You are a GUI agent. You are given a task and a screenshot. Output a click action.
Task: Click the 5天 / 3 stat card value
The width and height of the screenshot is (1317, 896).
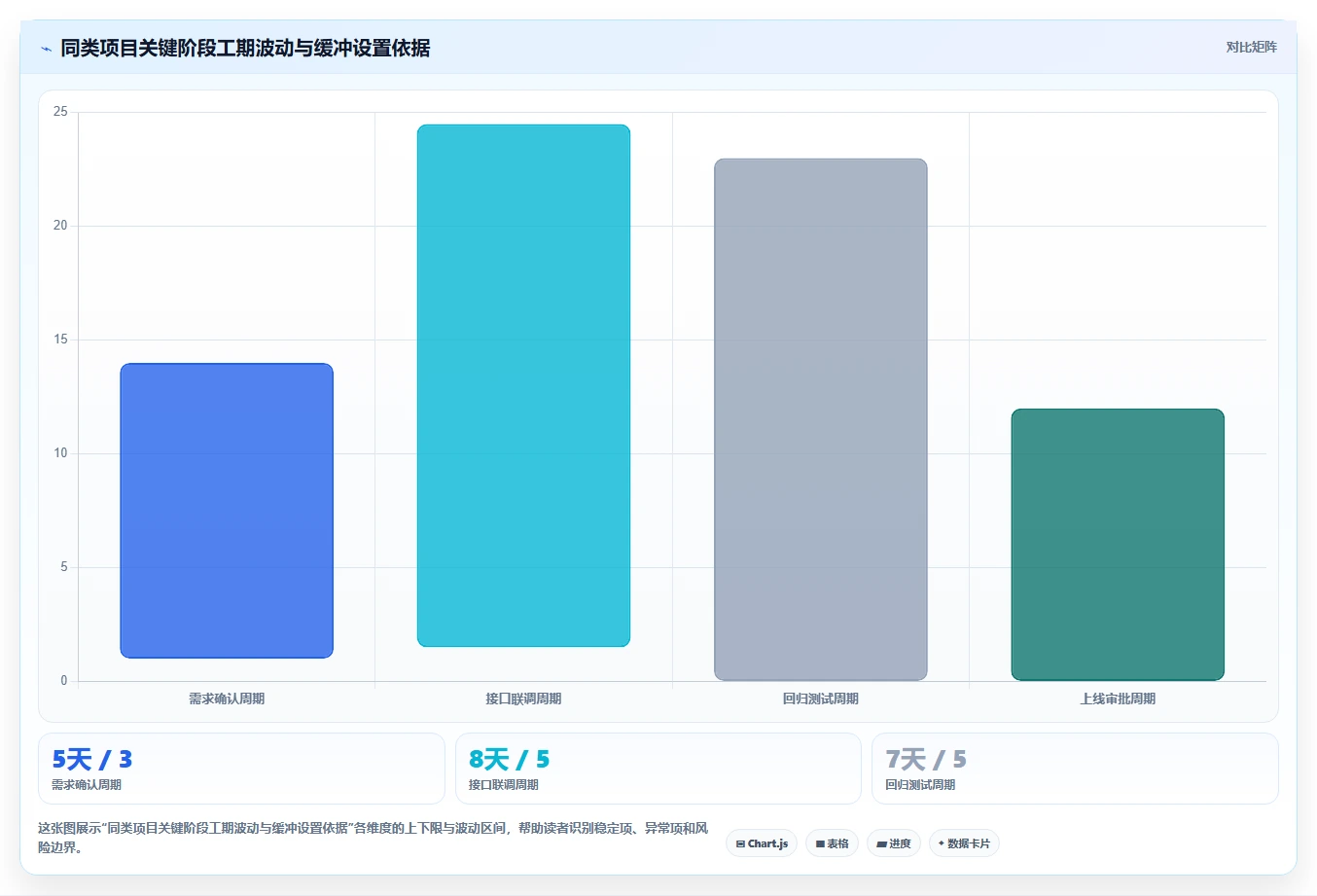[x=91, y=759]
